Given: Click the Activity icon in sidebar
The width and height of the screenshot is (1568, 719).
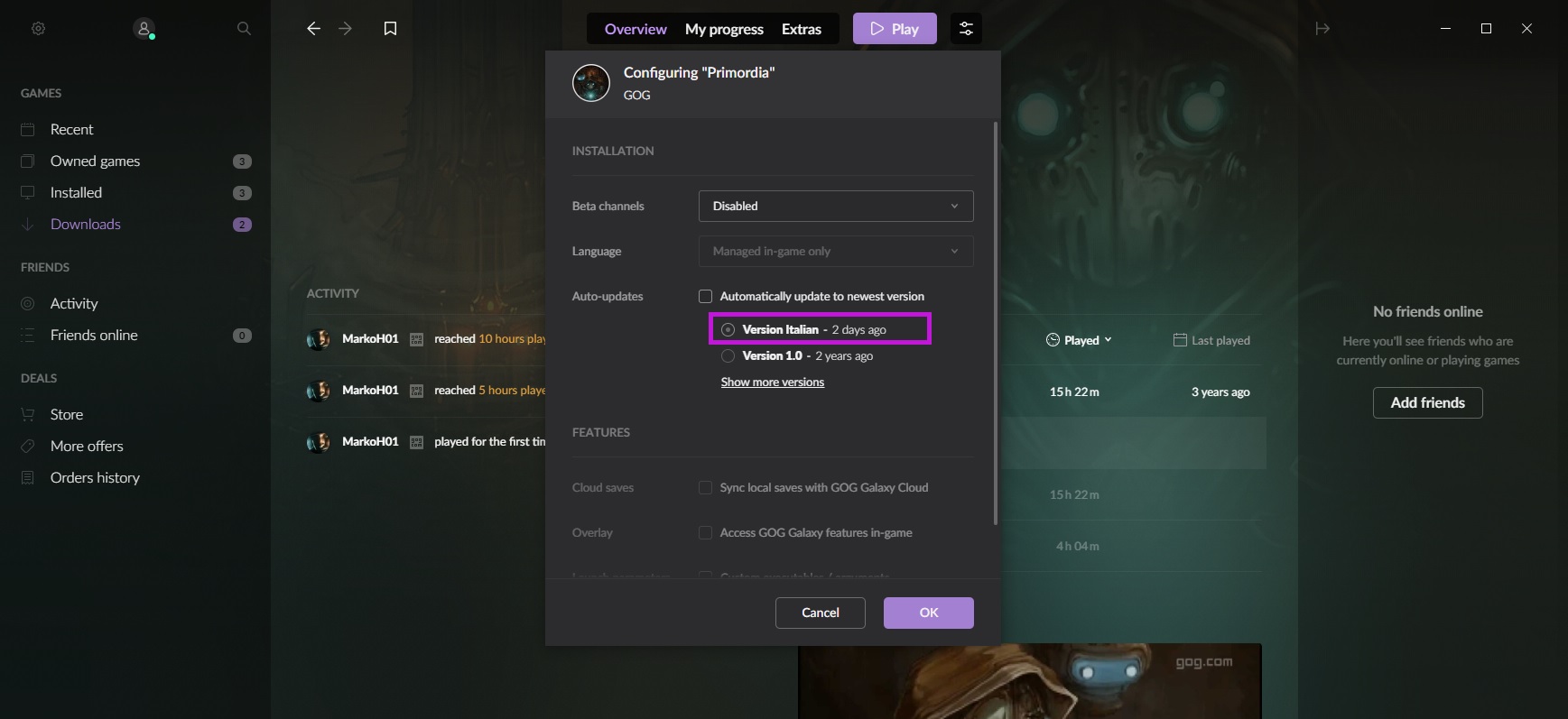Looking at the screenshot, I should coord(28,303).
